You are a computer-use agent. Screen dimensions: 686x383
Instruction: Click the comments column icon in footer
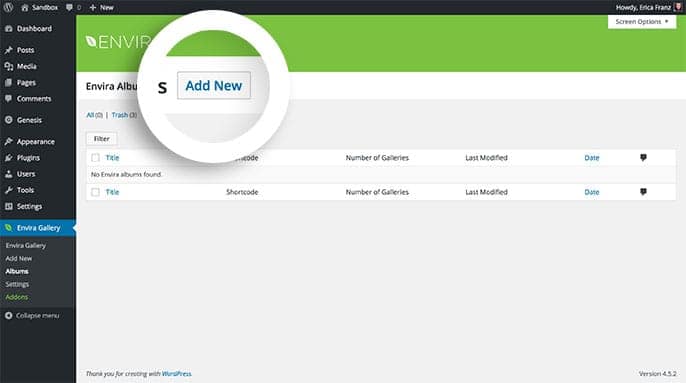643,192
